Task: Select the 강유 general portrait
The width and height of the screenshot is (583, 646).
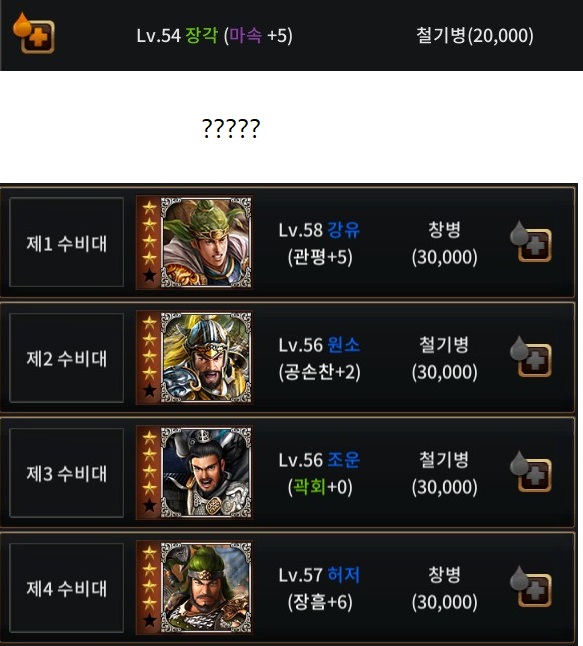Action: tap(206, 242)
